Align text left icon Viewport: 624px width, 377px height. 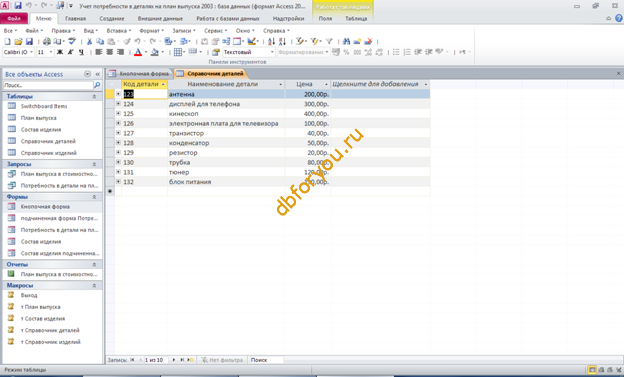tap(99, 52)
